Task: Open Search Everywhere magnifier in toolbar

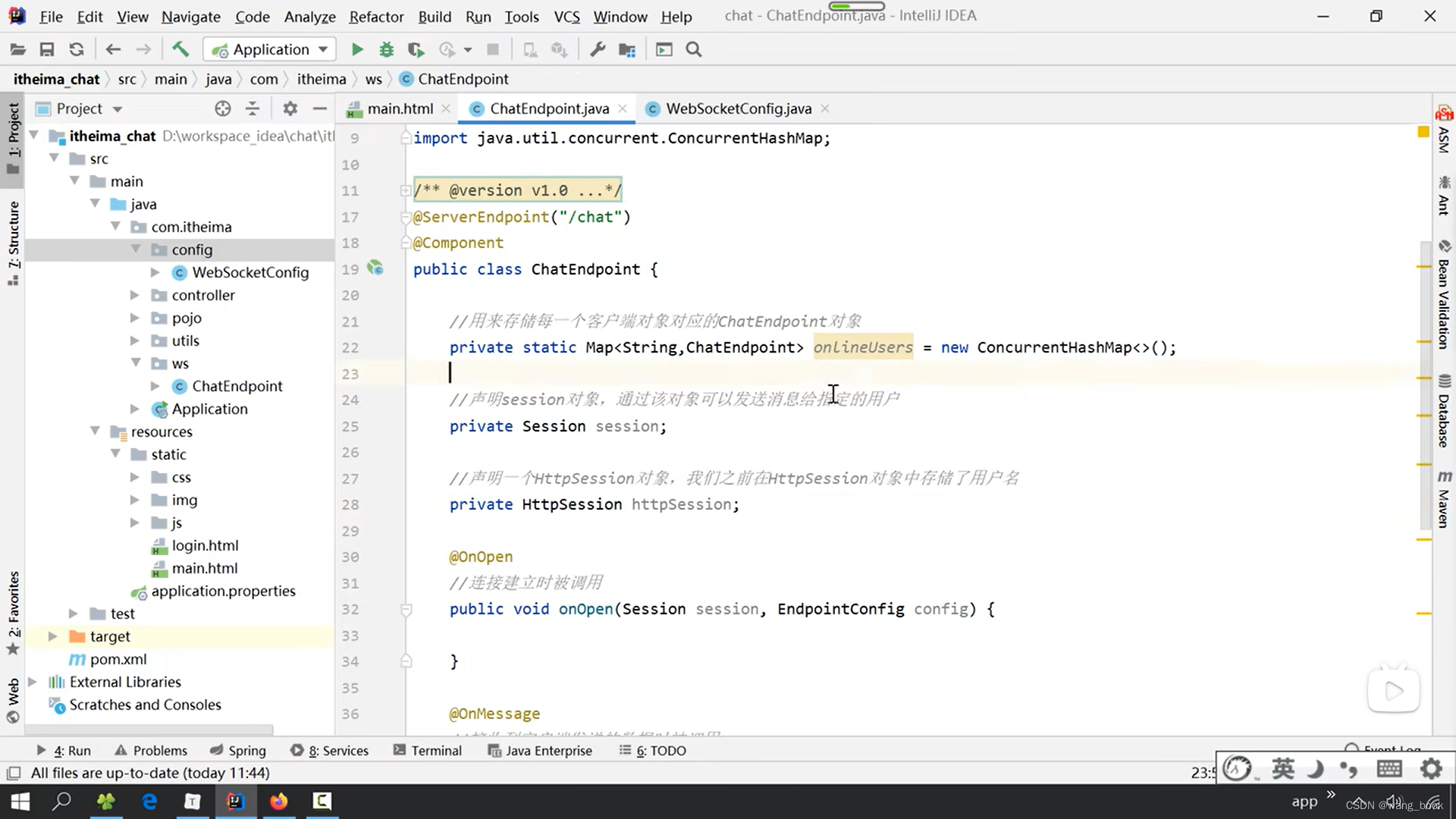Action: click(693, 50)
